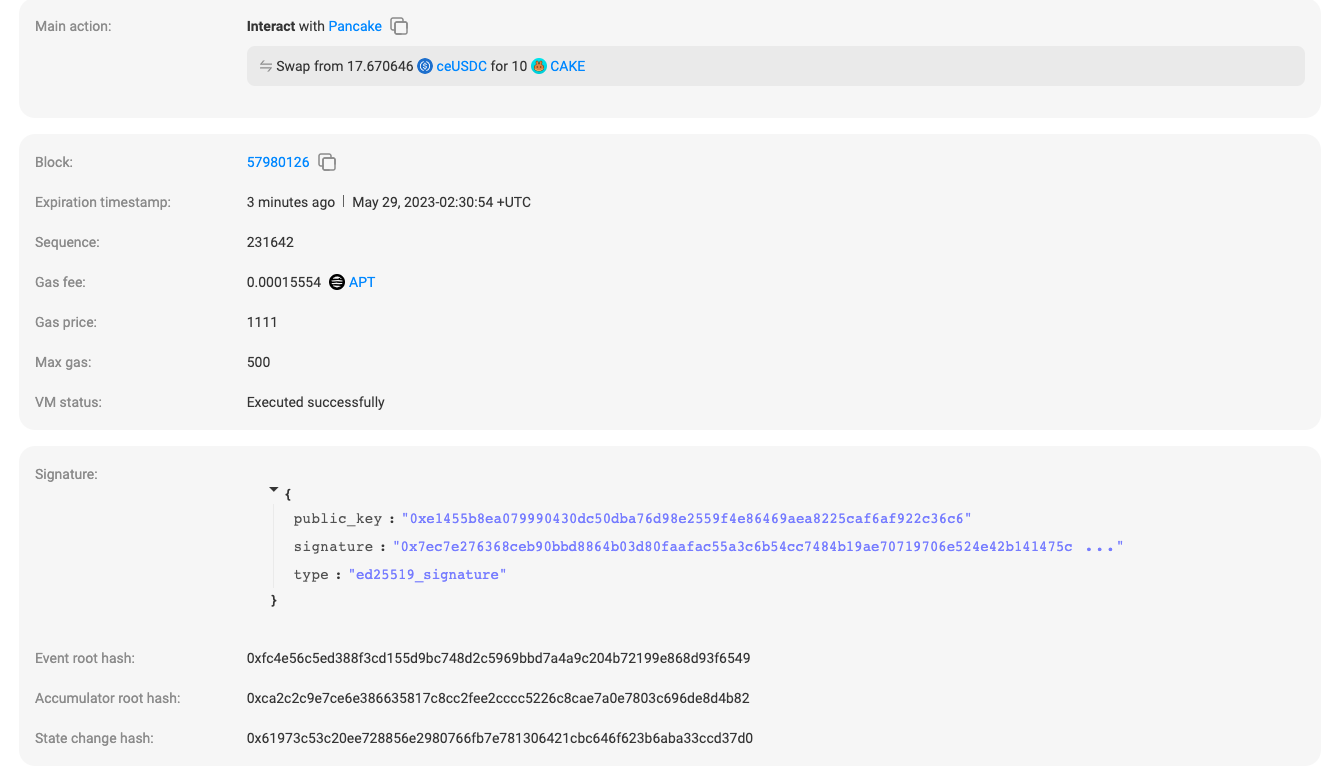Click the ceUSDC token icon
Viewport: 1339px width, 767px height.
tap(425, 66)
